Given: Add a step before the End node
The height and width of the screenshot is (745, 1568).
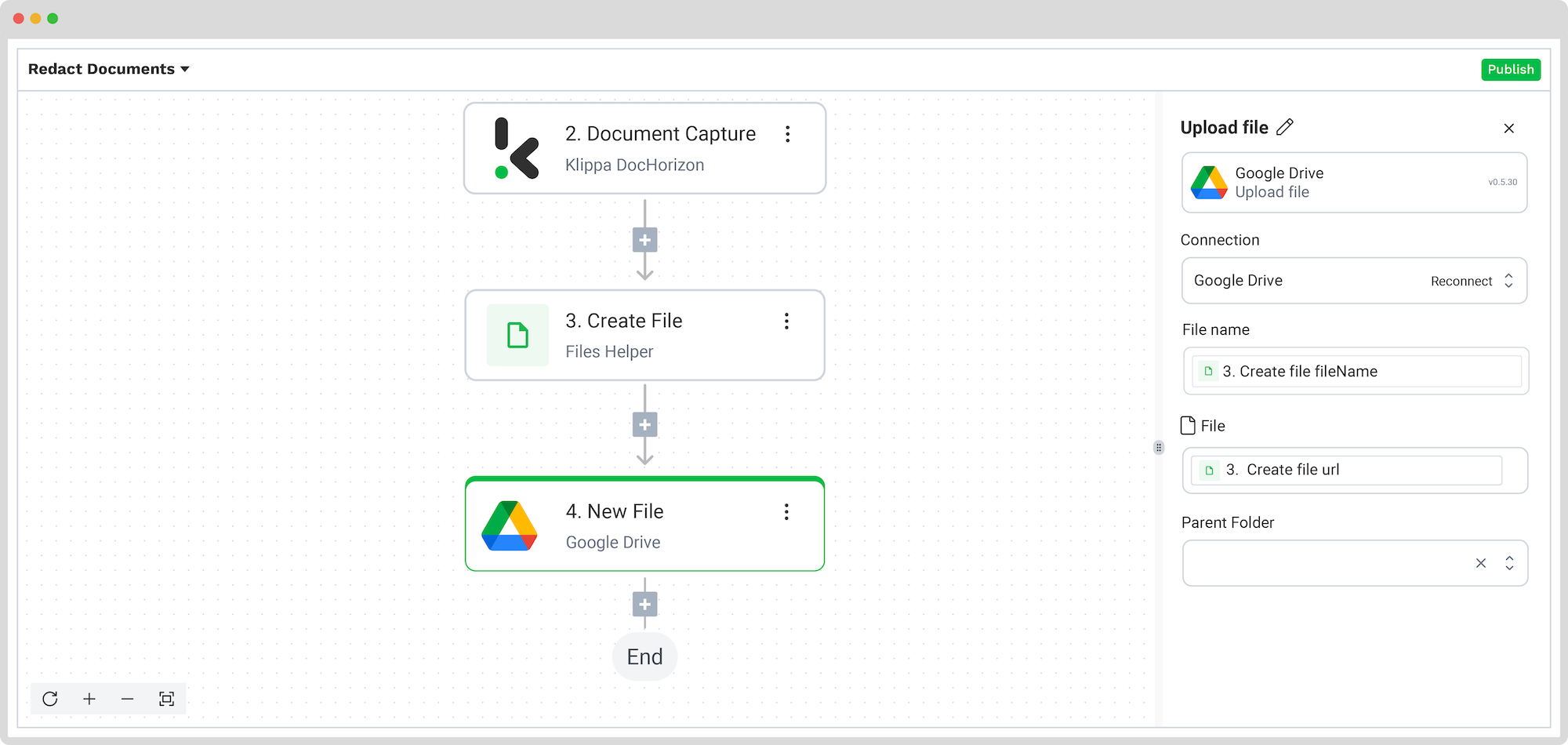Looking at the screenshot, I should (644, 605).
